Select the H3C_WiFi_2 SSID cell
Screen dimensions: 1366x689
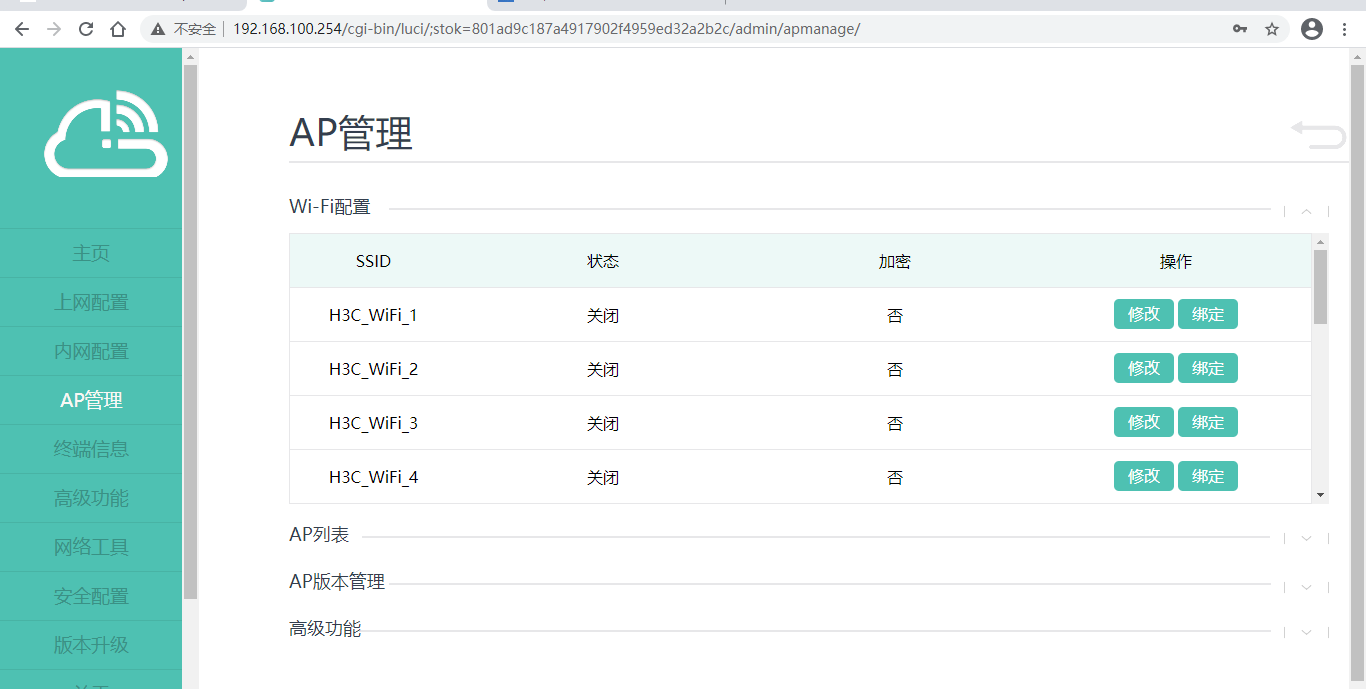click(x=373, y=369)
